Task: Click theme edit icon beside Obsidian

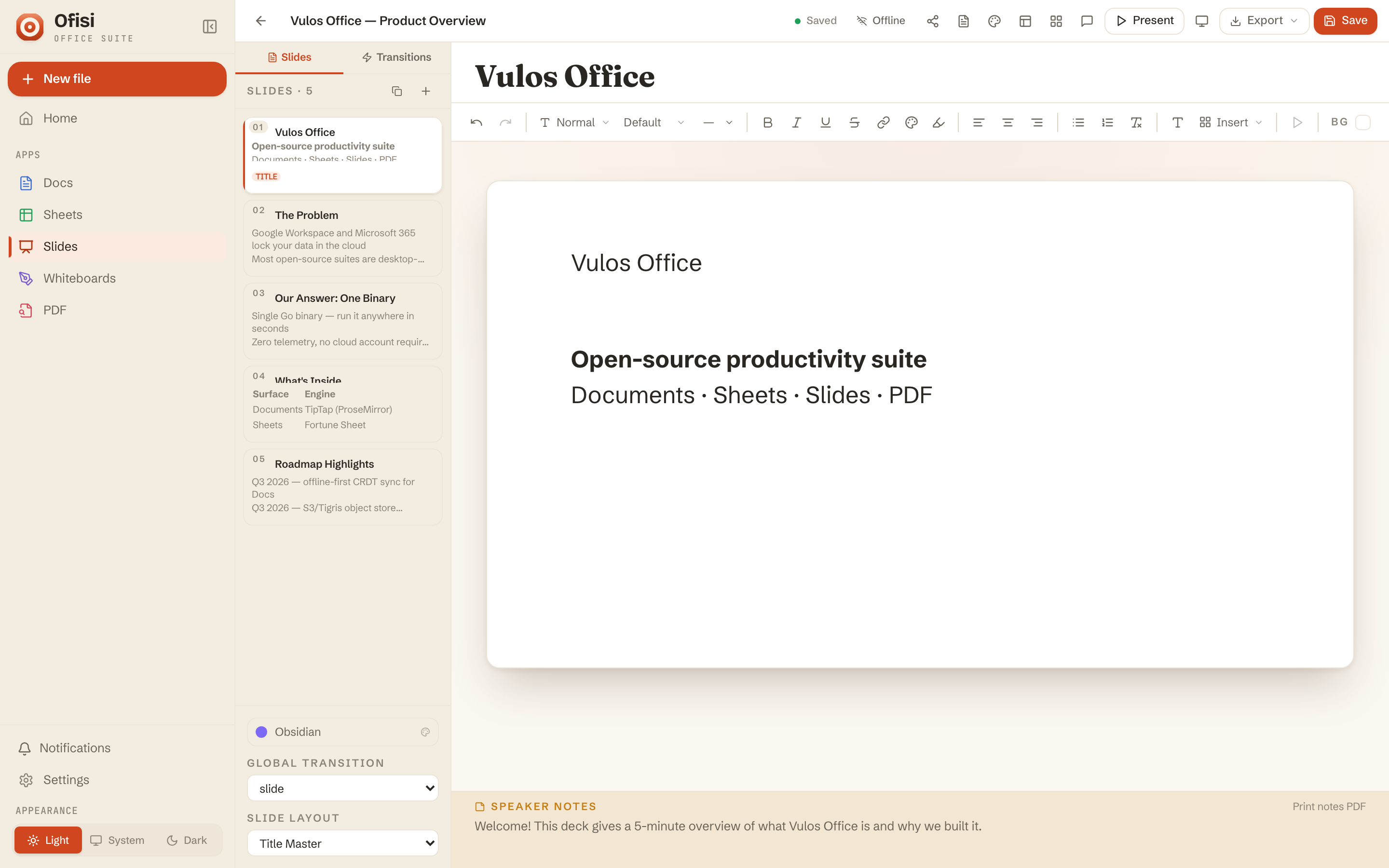Action: (425, 732)
